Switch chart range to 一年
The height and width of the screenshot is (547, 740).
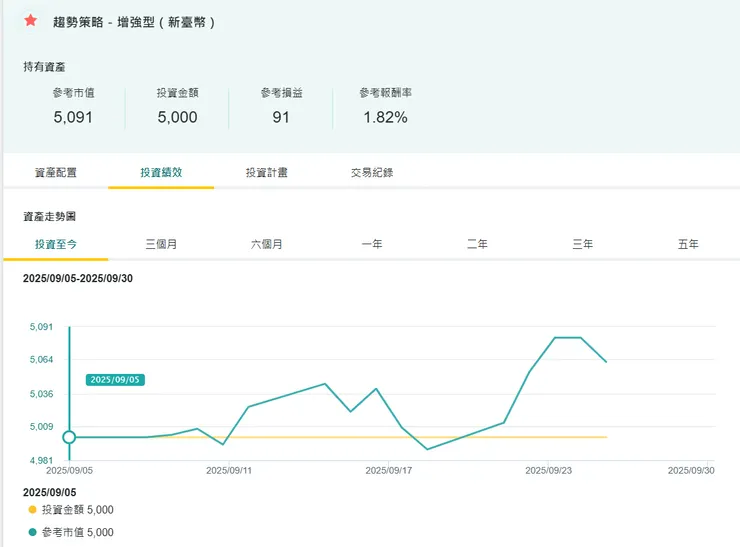click(372, 244)
